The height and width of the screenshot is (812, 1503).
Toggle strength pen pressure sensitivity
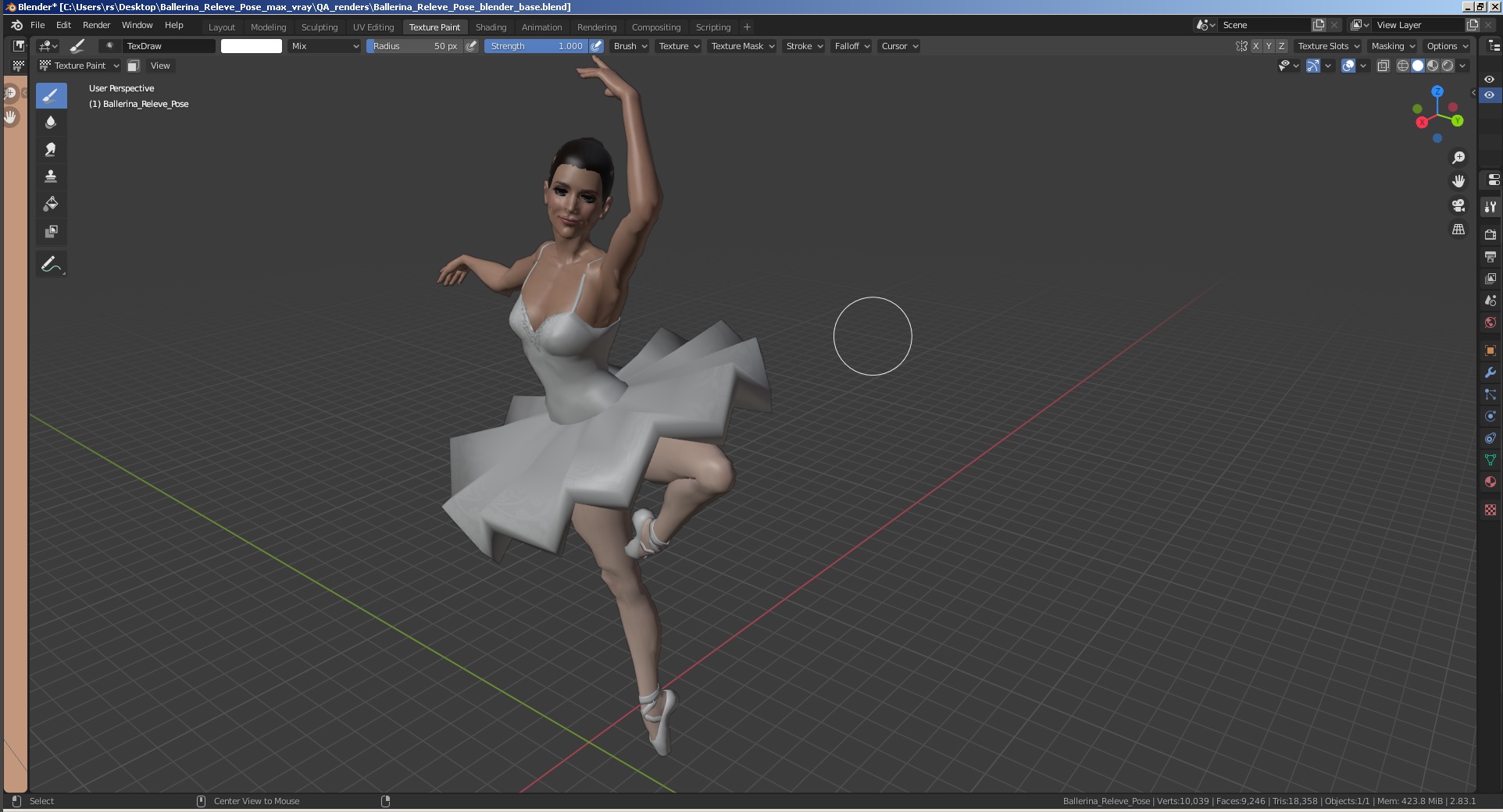click(596, 46)
